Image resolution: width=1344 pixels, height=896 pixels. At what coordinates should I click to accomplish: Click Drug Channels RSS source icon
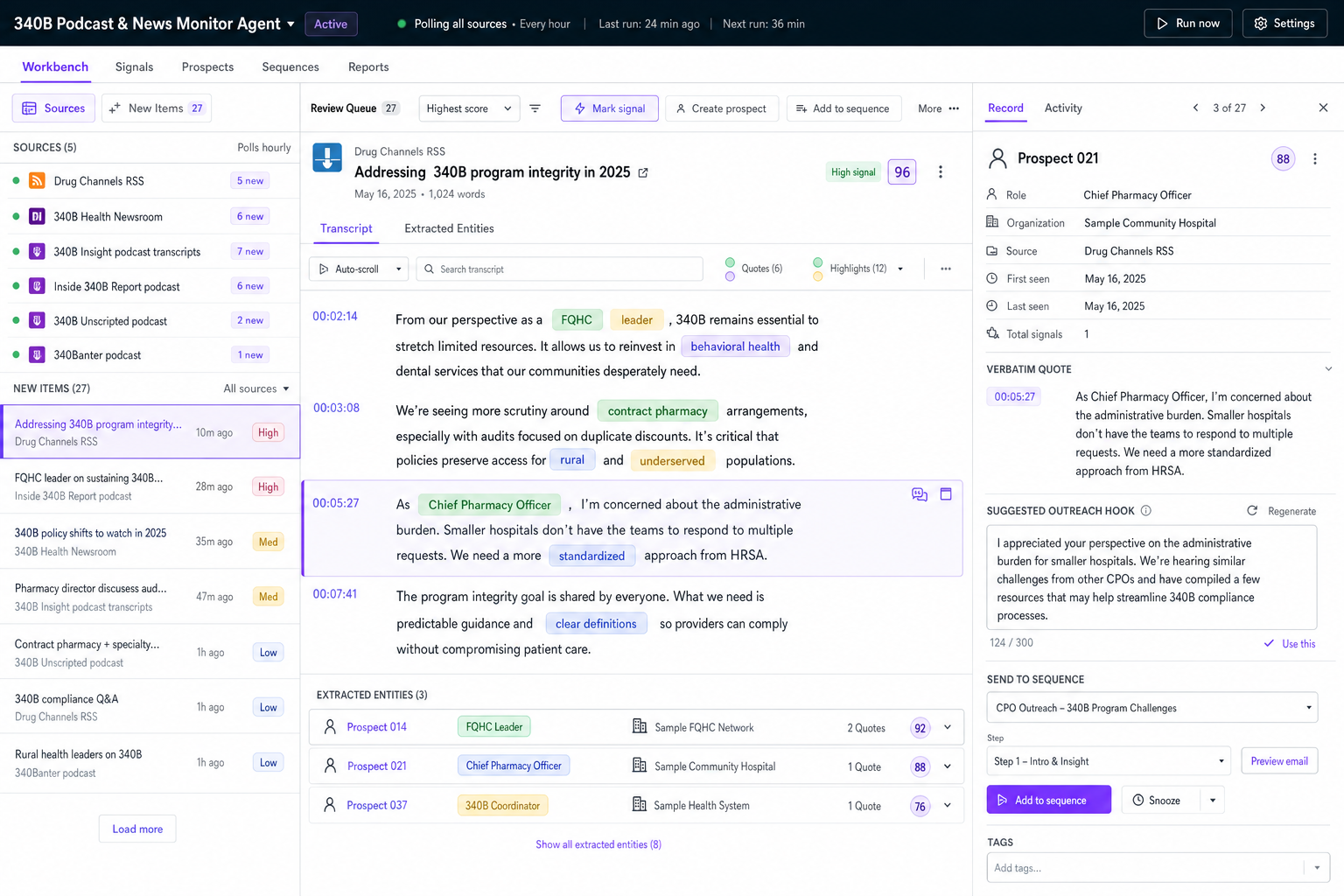tap(37, 181)
